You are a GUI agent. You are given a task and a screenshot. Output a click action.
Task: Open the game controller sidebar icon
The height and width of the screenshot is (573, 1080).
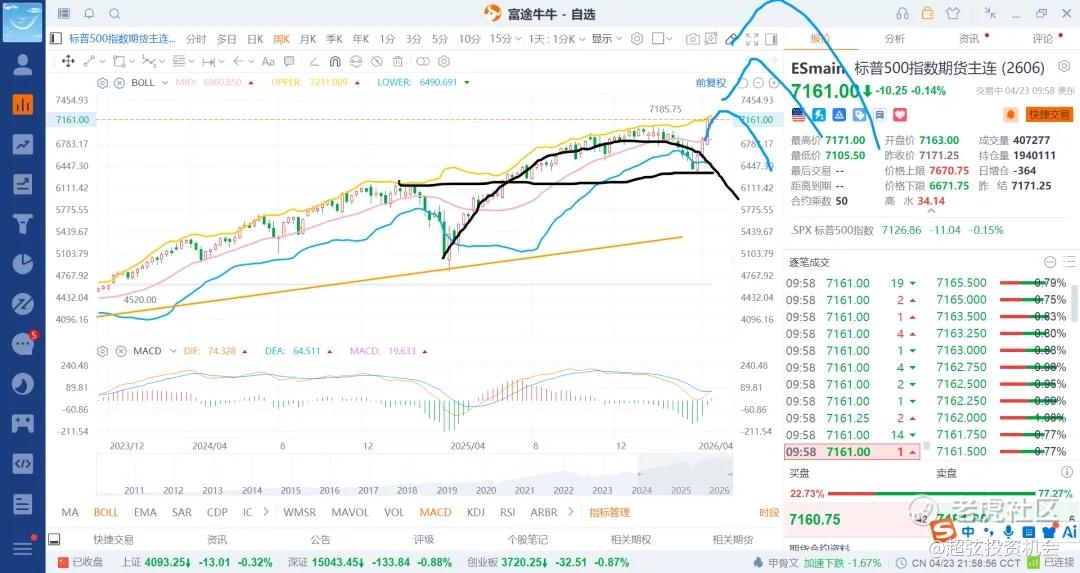click(23, 423)
